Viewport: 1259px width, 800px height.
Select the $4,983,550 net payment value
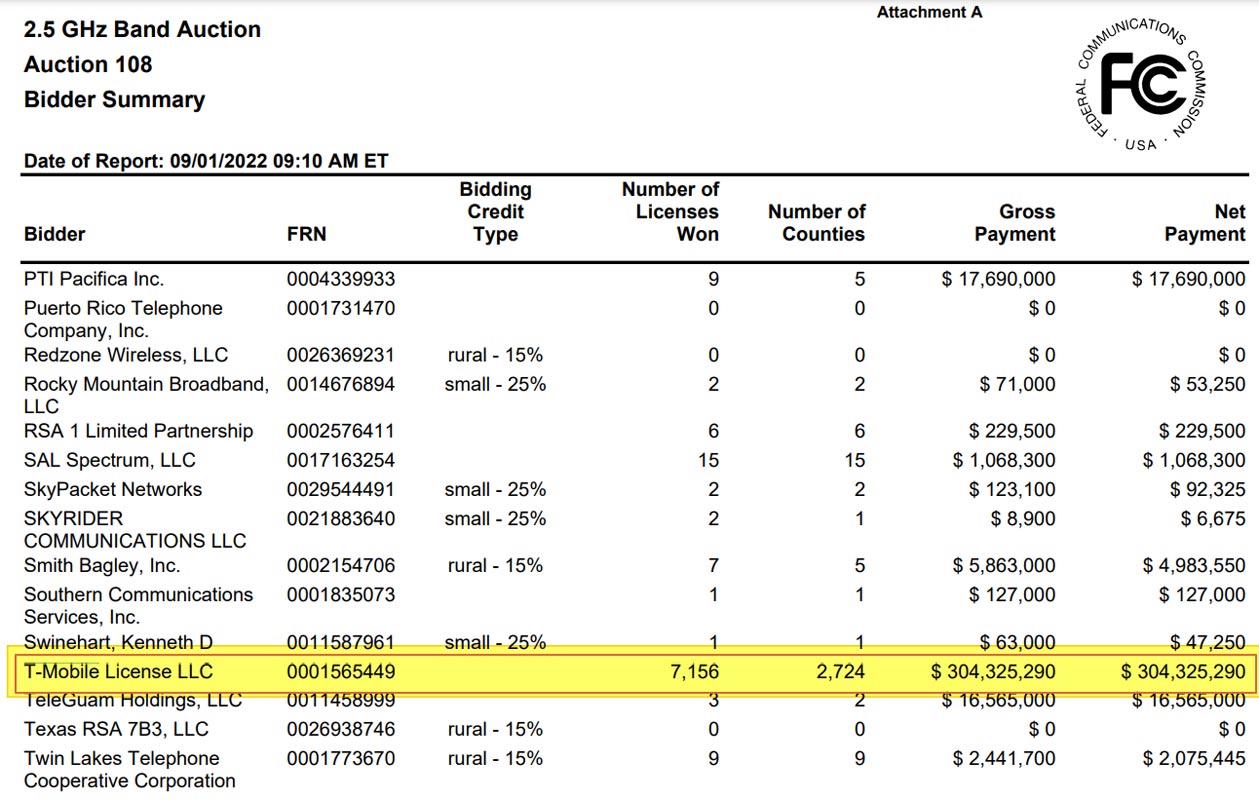tap(1194, 565)
